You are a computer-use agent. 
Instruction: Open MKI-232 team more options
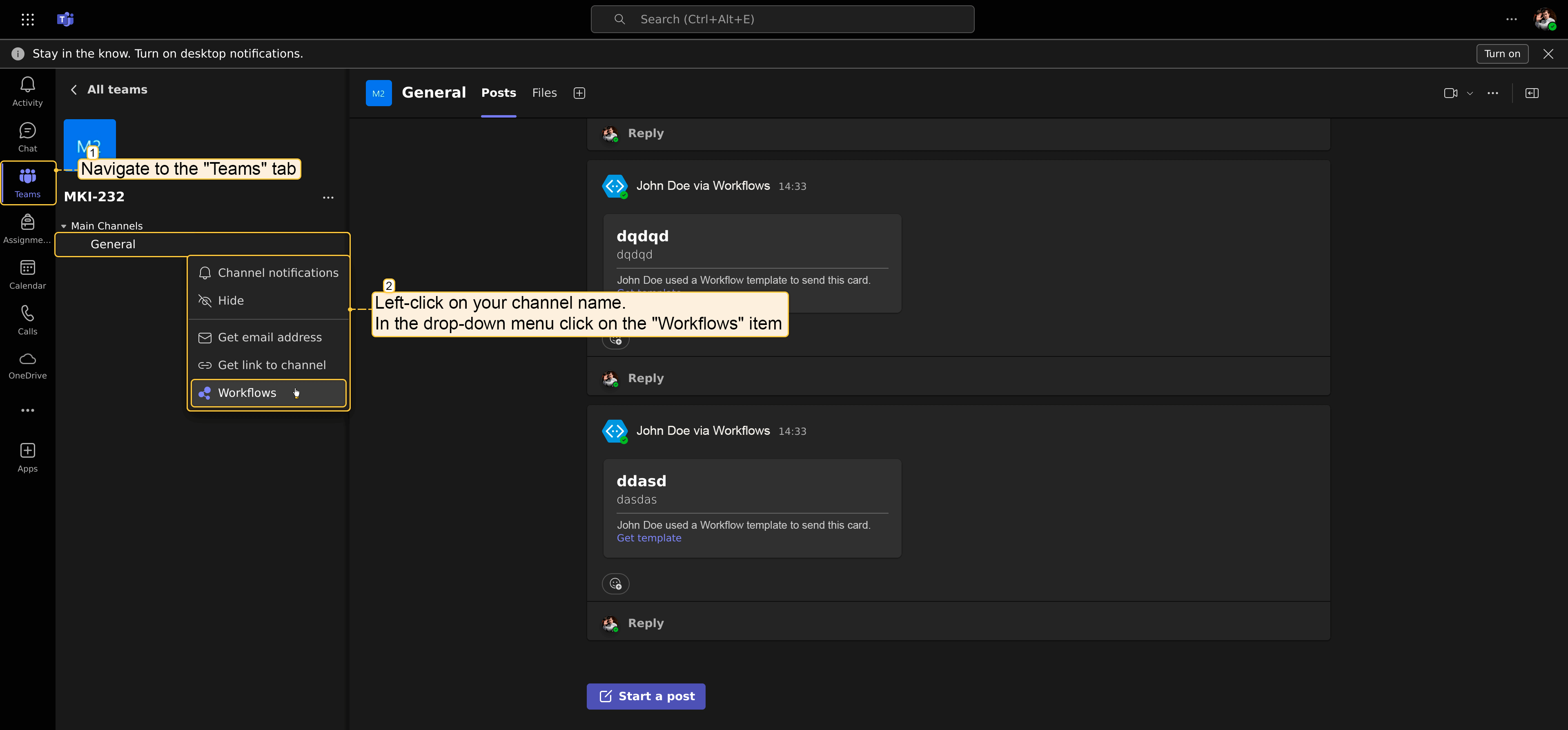tap(328, 197)
